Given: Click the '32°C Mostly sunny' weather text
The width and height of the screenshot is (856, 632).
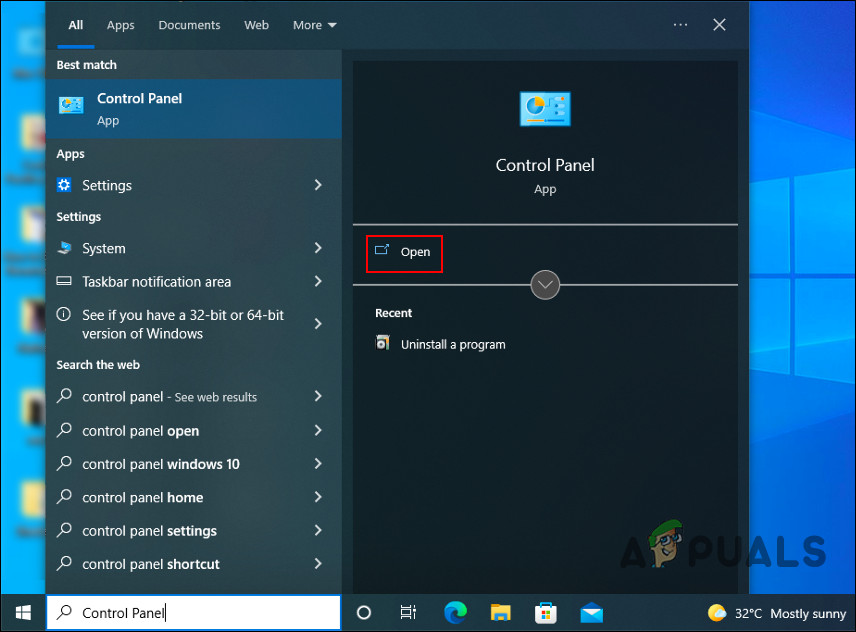Looking at the screenshot, I should pyautogui.click(x=790, y=613).
